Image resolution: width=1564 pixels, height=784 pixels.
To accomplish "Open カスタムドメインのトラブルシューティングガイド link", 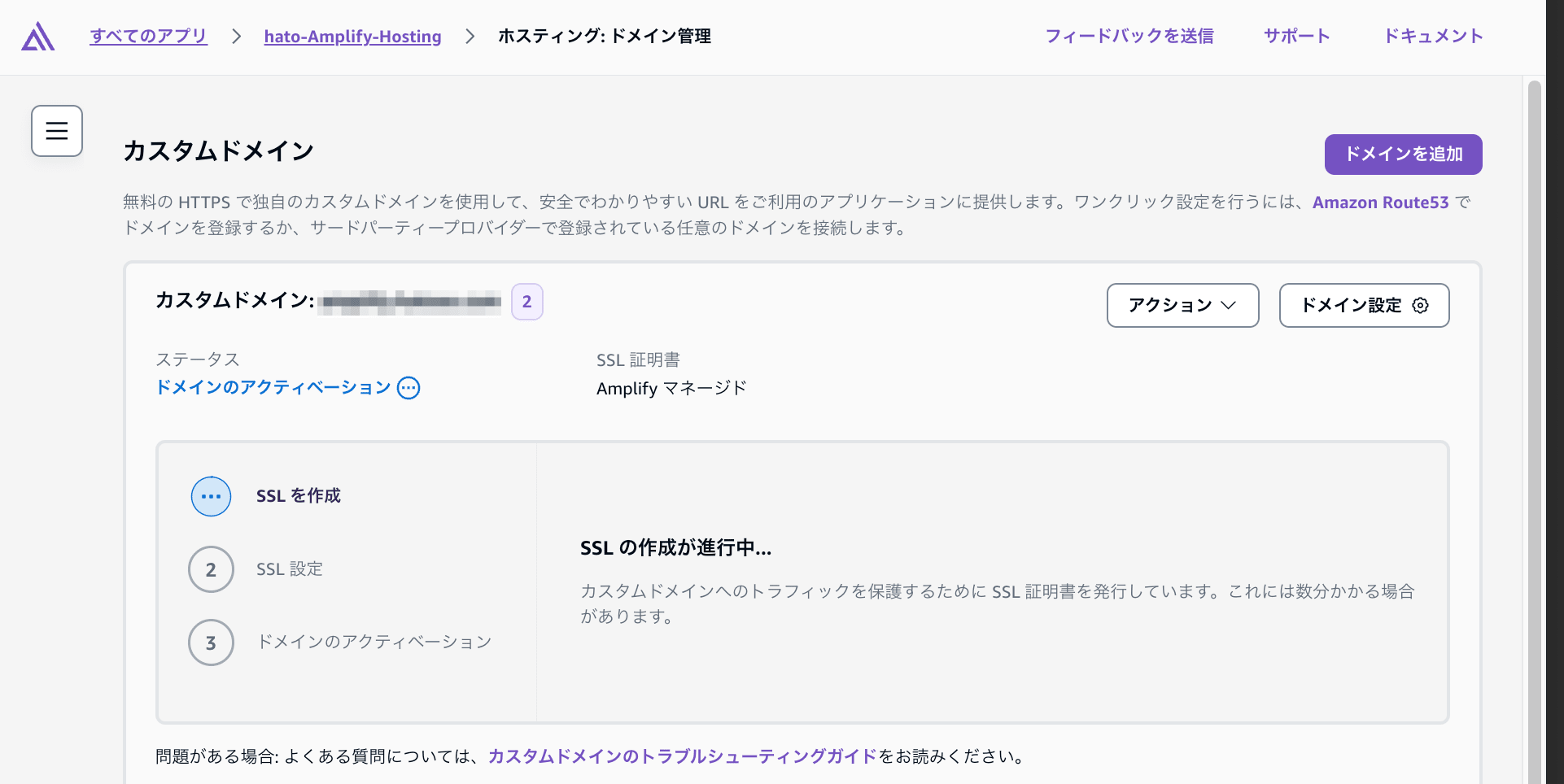I will (683, 756).
